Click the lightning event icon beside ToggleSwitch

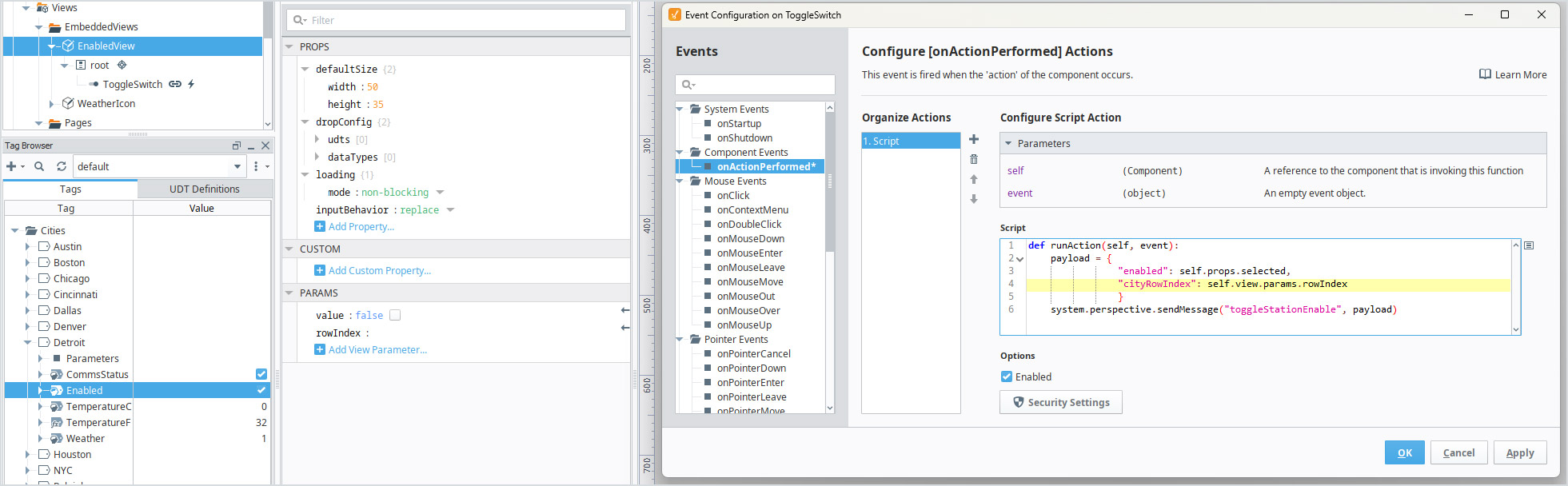(191, 84)
